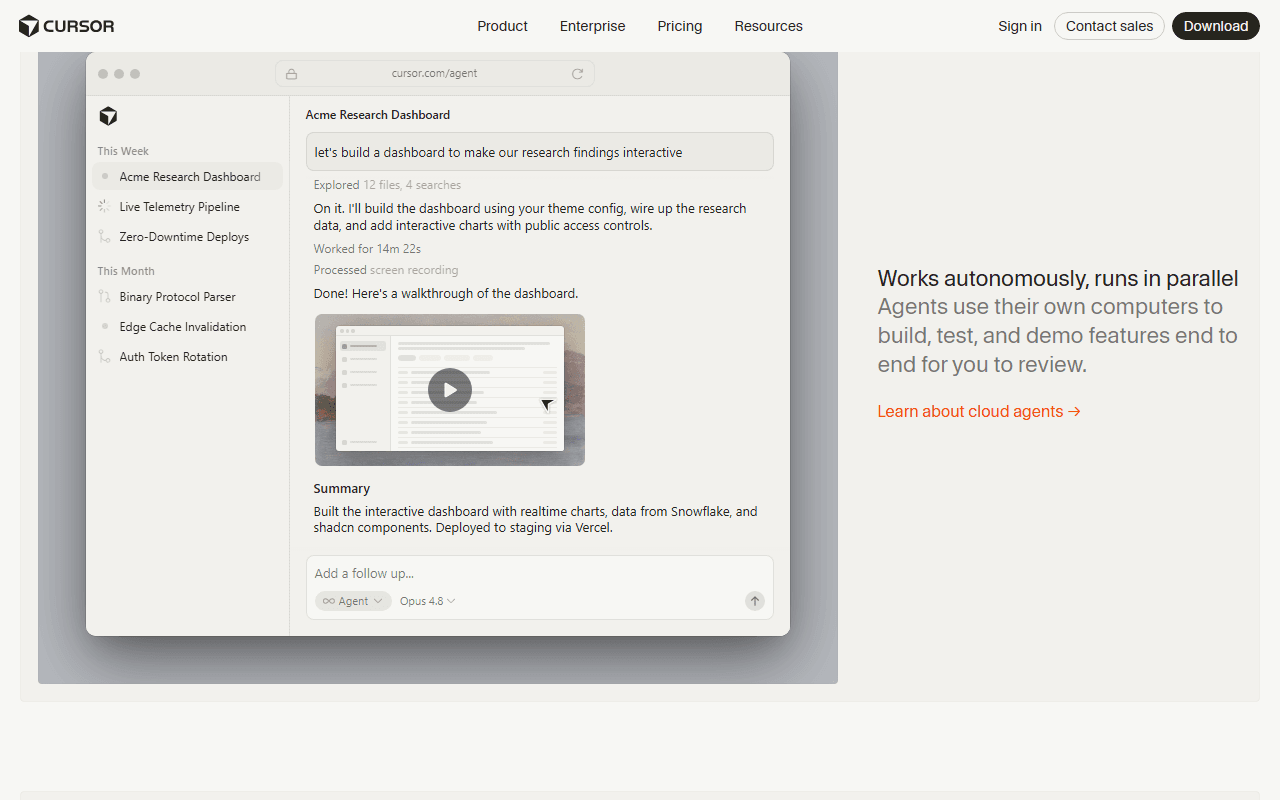1280x800 pixels.
Task: Click branch icon beside Binary Protocol Parser
Action: click(x=104, y=297)
